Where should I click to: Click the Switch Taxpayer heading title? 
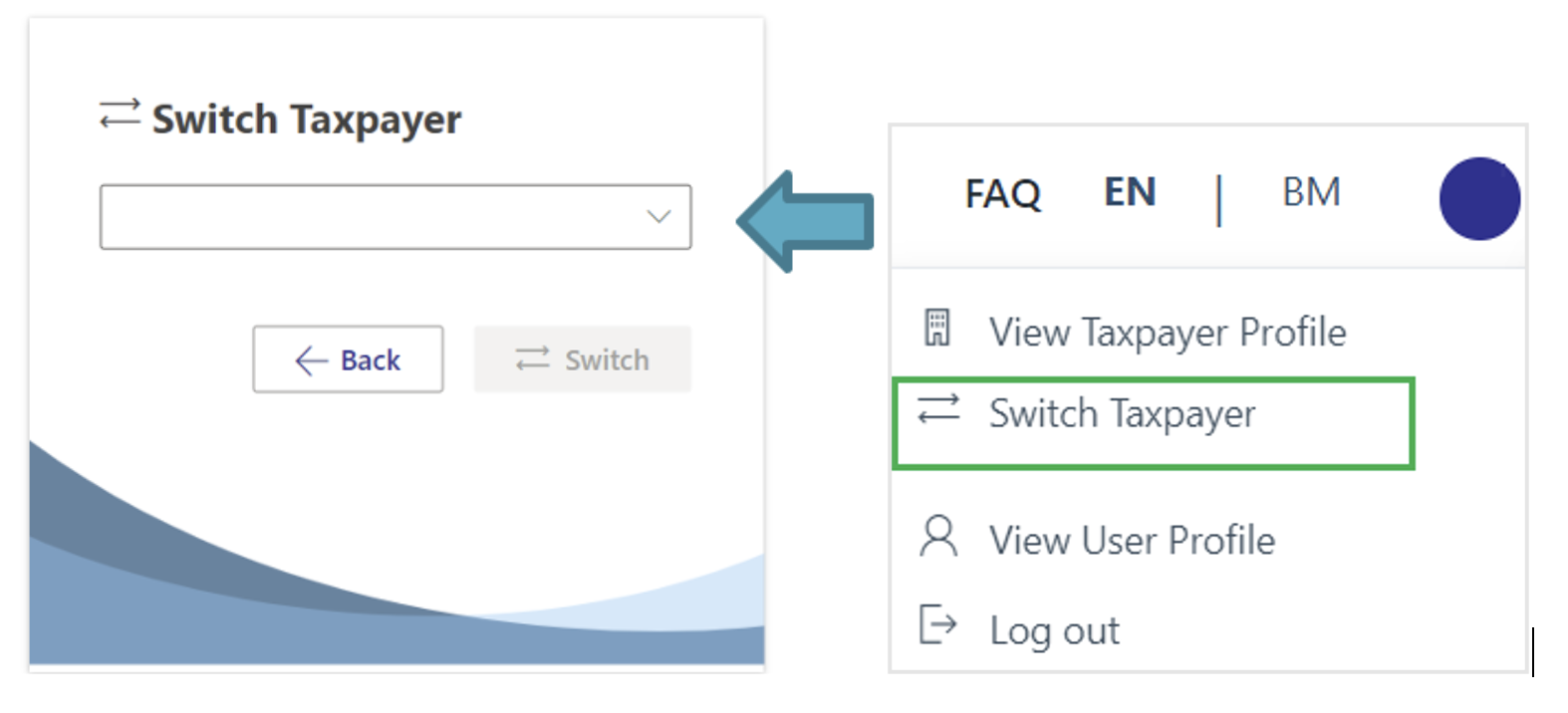(x=306, y=119)
